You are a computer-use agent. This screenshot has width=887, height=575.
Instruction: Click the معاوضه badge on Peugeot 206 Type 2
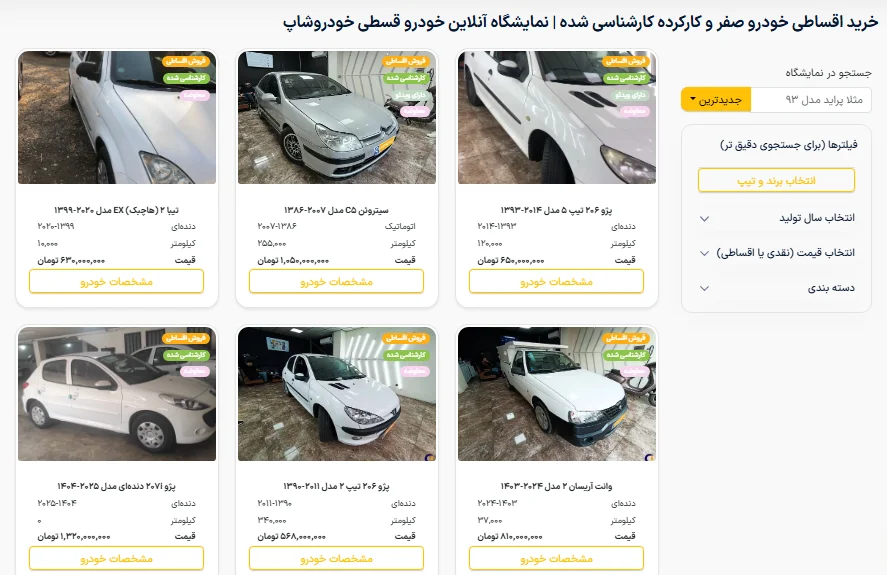(x=414, y=371)
